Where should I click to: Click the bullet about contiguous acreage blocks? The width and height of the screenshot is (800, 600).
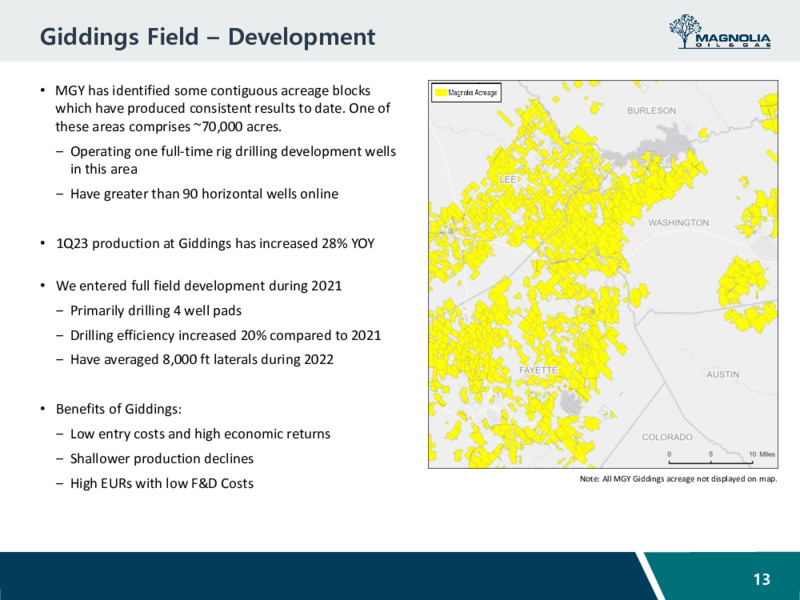click(223, 109)
